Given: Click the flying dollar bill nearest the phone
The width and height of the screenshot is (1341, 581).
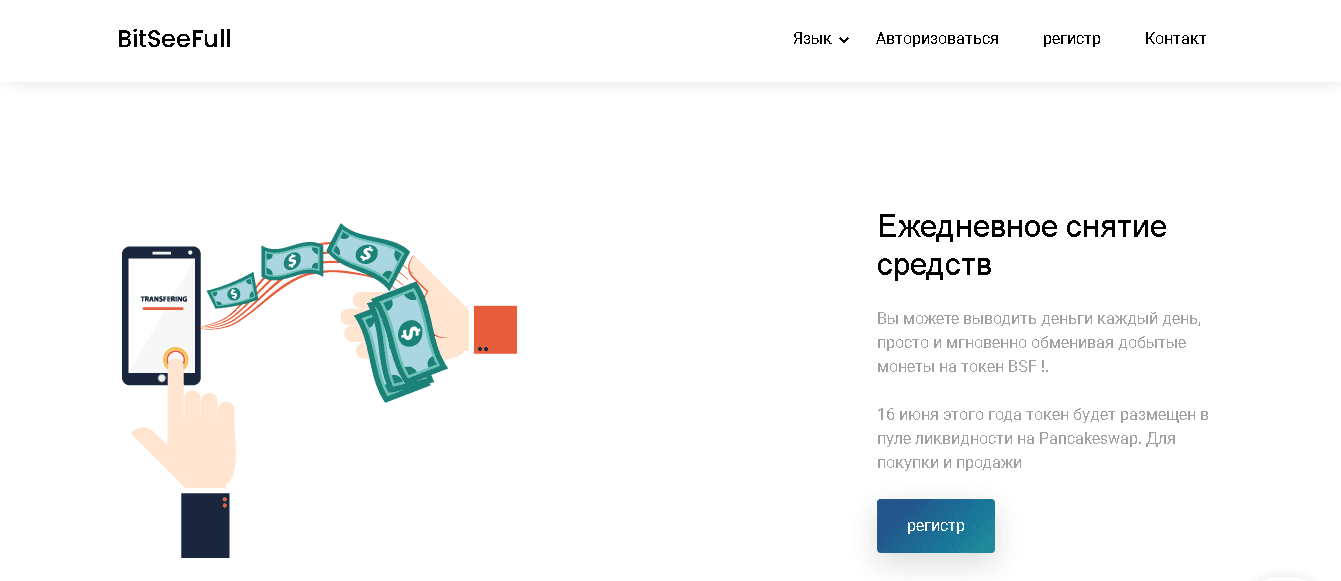Looking at the screenshot, I should 232,291.
